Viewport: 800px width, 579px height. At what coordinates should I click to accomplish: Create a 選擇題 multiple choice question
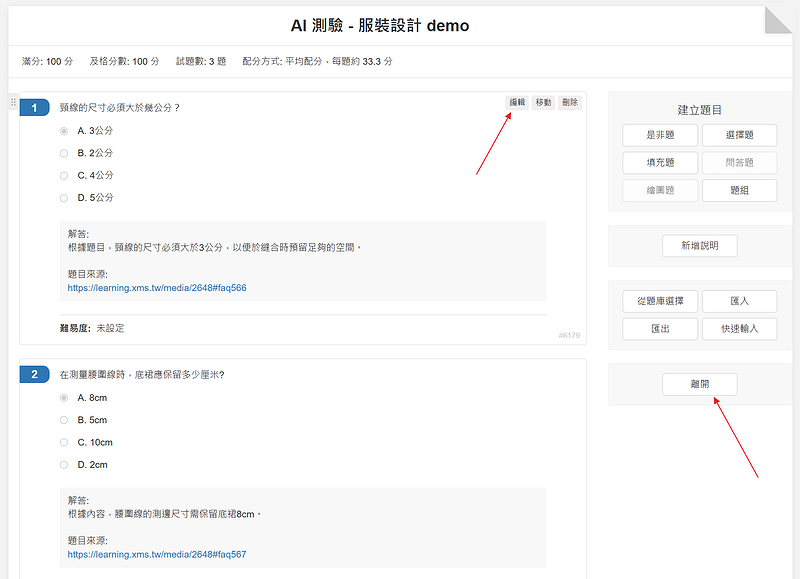click(739, 135)
